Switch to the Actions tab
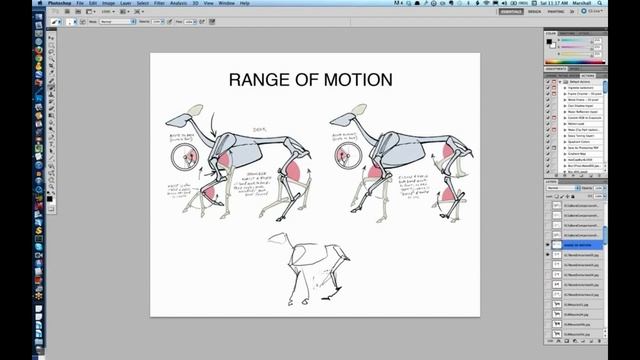Image resolution: width=640 pixels, height=360 pixels. point(588,76)
